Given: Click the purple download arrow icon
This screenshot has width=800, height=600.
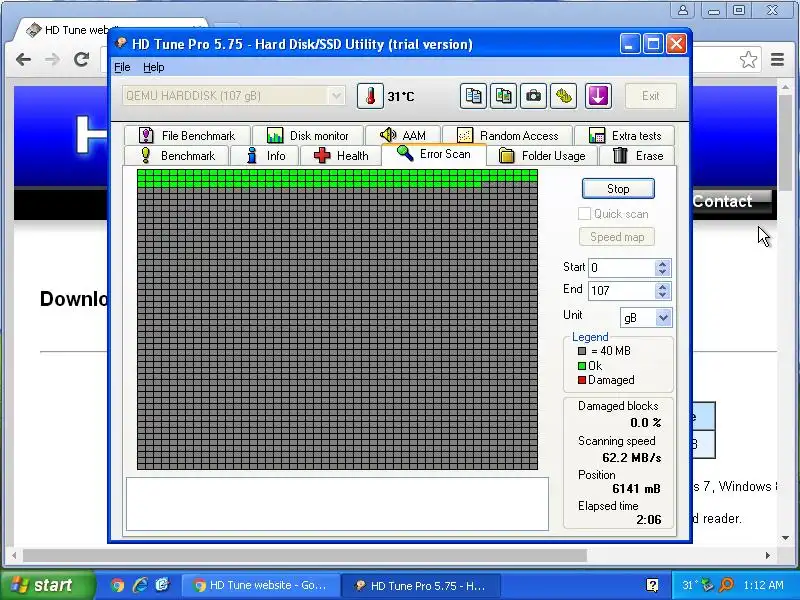Looking at the screenshot, I should click(x=598, y=96).
